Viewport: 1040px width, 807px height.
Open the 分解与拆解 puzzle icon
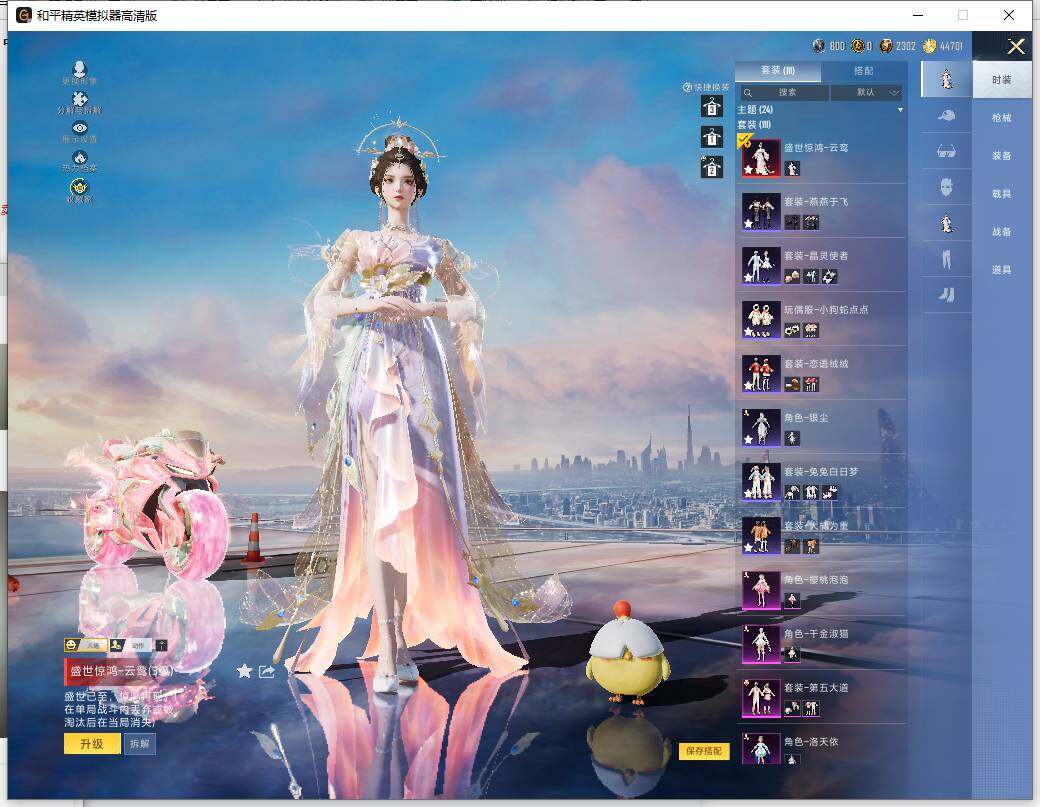[x=80, y=99]
